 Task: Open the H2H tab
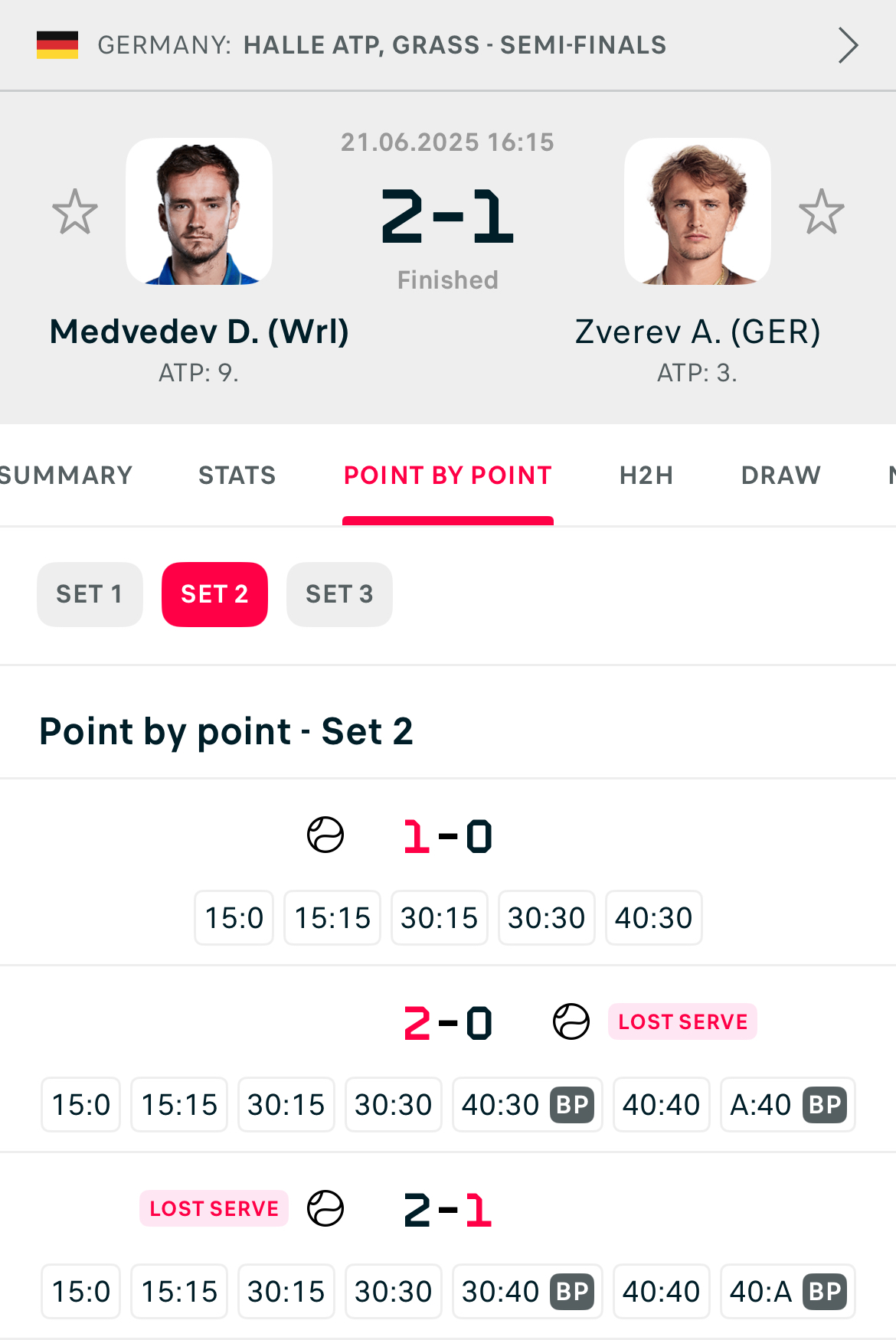pos(646,476)
